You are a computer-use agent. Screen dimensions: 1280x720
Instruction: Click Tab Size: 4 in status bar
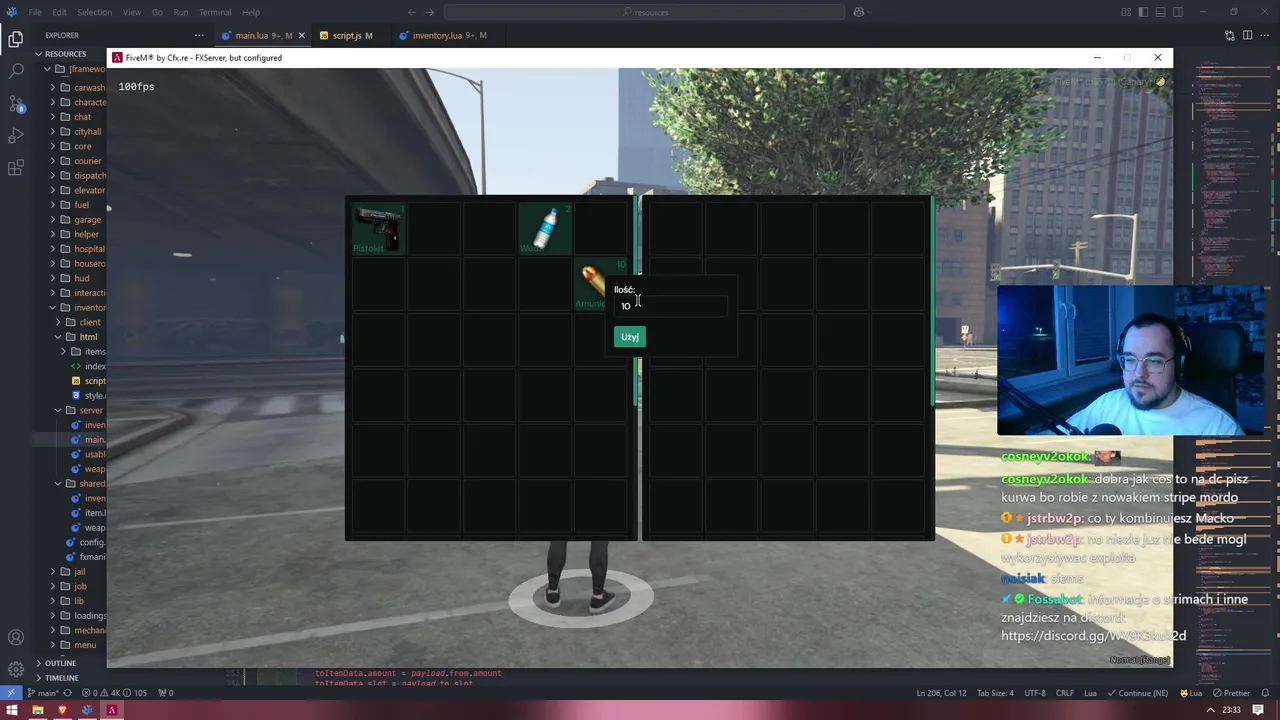point(995,693)
